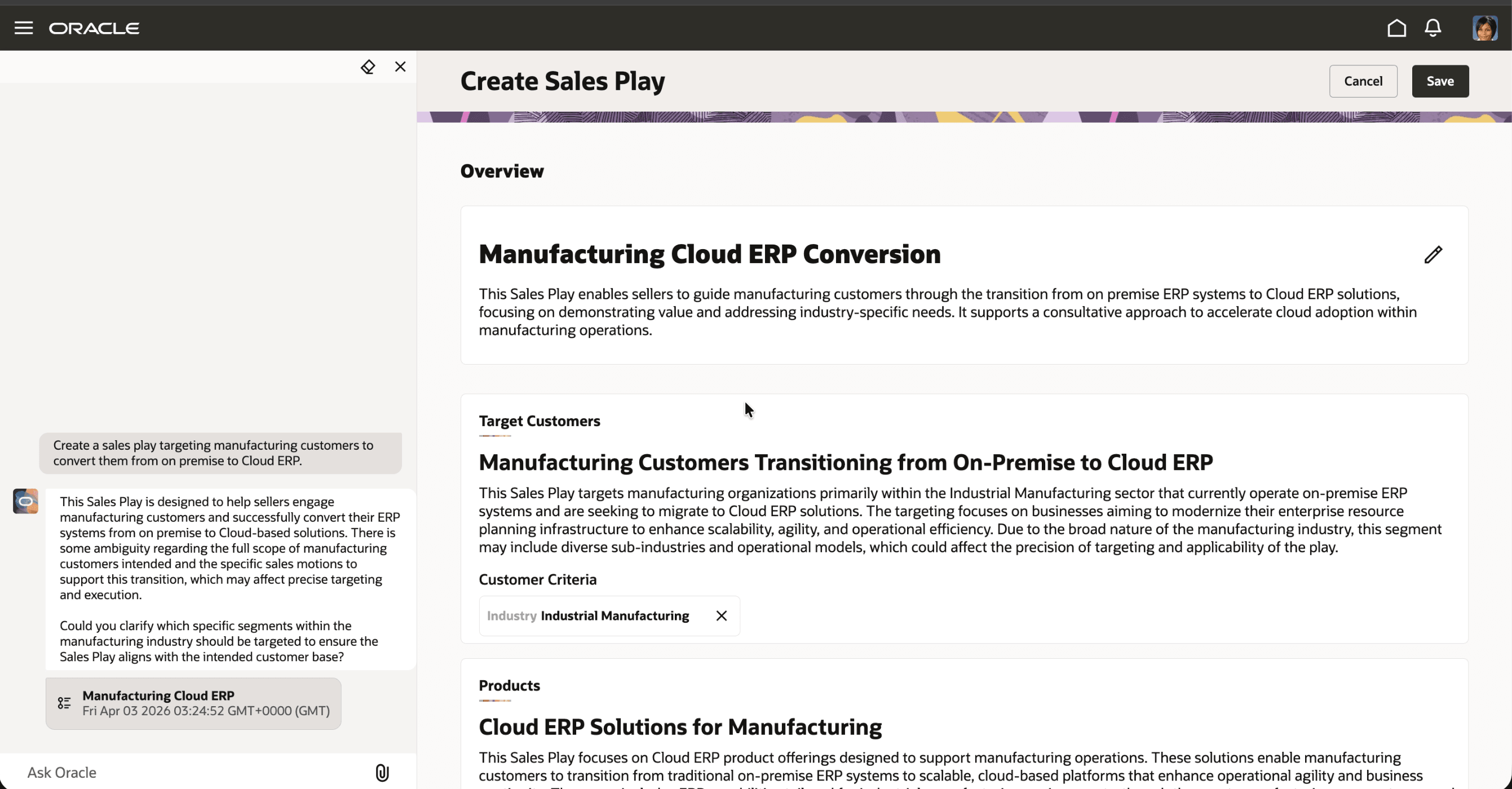The height and width of the screenshot is (789, 1512).
Task: Go to the Home page icon
Action: click(x=1396, y=28)
